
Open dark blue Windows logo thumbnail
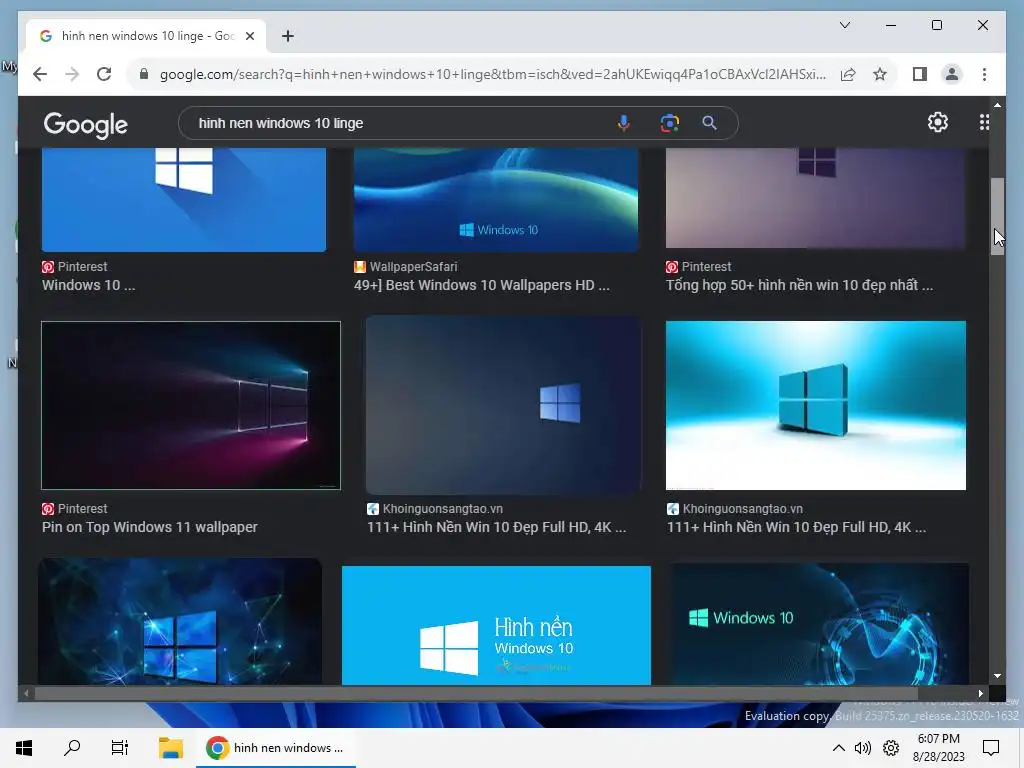point(503,405)
